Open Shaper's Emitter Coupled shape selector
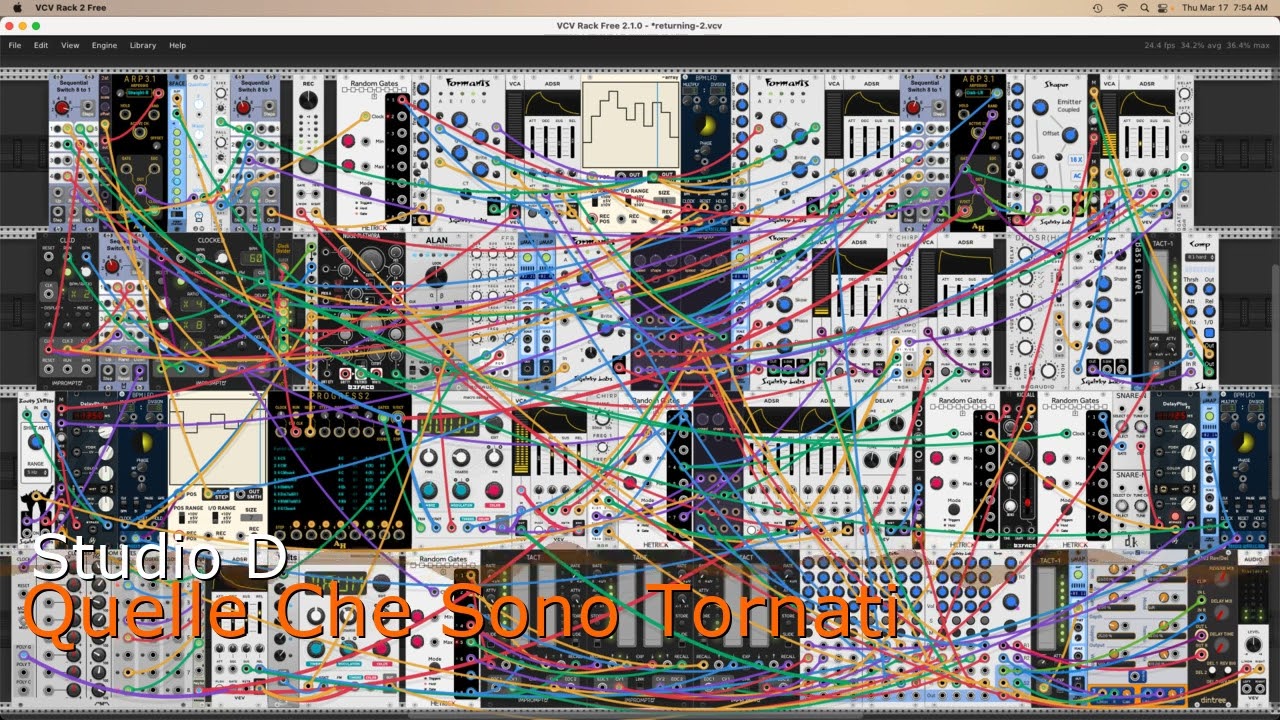The width and height of the screenshot is (1280, 720). tap(1069, 104)
